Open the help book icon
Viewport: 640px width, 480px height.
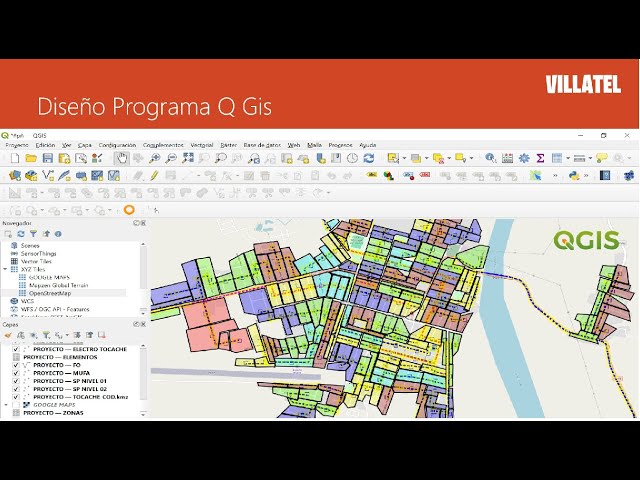pos(604,176)
